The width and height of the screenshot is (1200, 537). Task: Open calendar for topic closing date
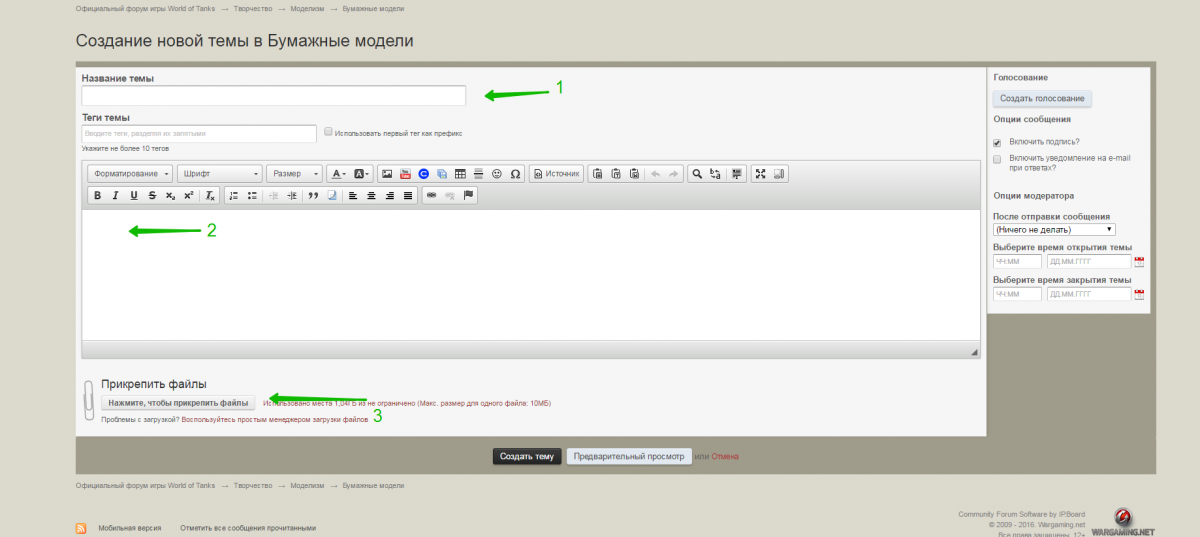1139,295
